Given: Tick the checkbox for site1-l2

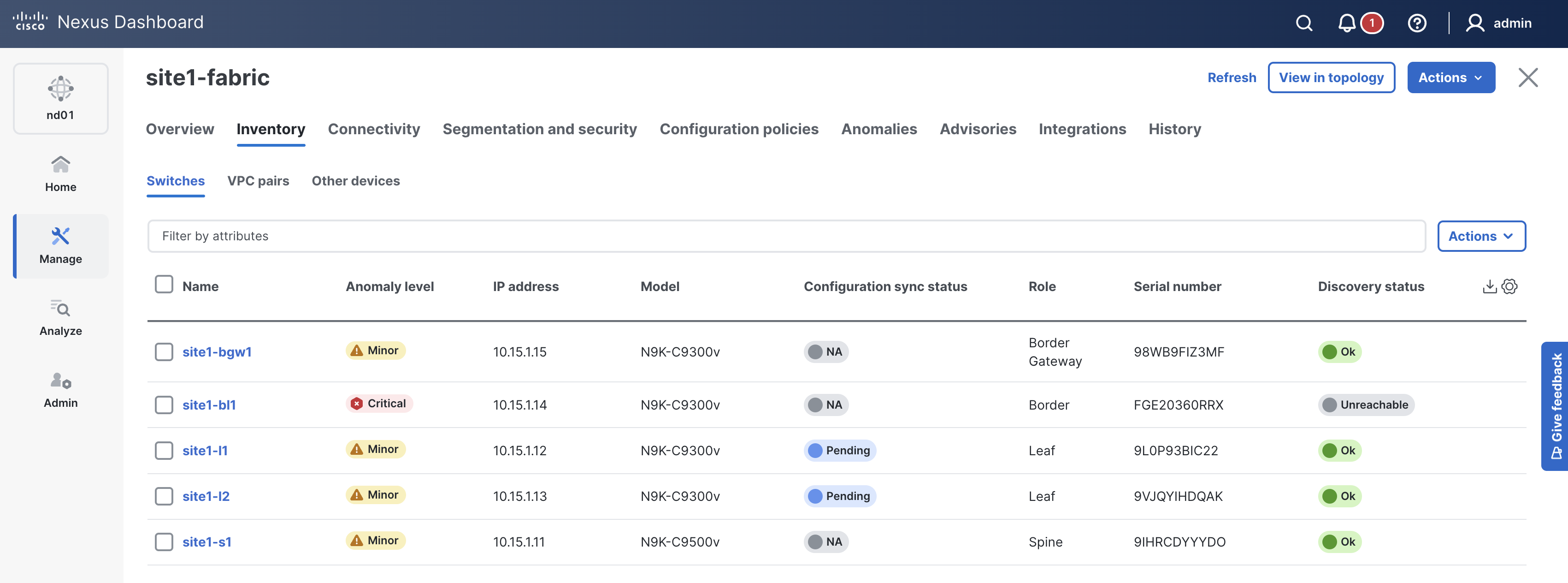Looking at the screenshot, I should pyautogui.click(x=164, y=496).
